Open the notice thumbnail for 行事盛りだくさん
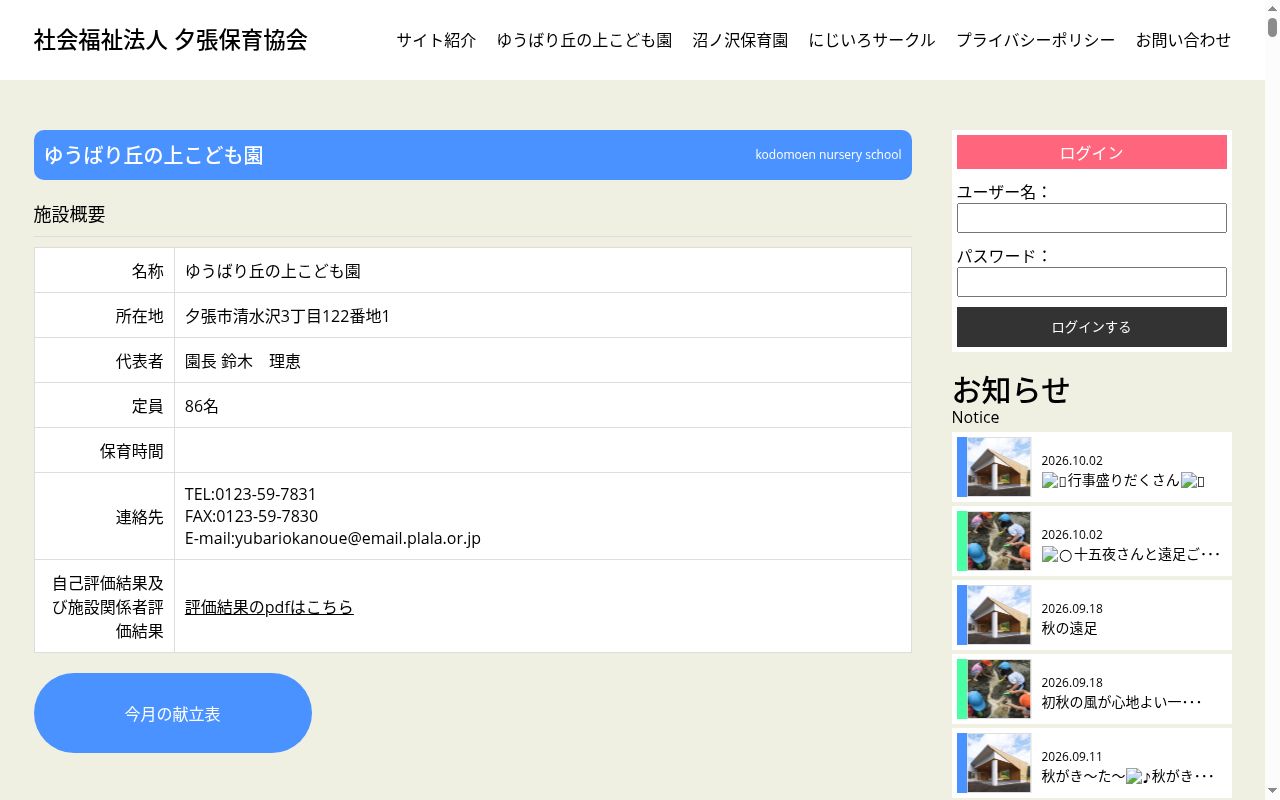 [x=999, y=467]
